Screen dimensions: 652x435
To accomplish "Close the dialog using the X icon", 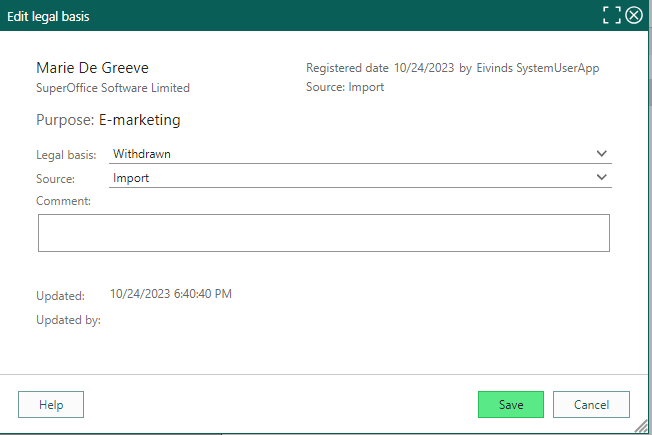I will (634, 15).
